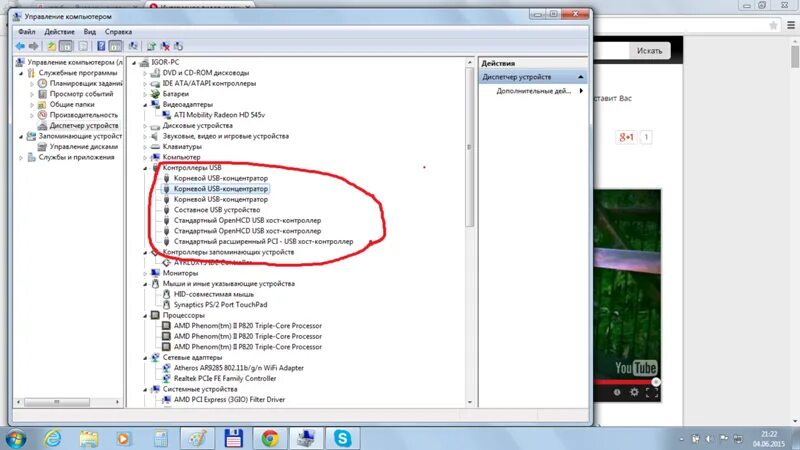Toggle Show/Hide Console Tree toolbar button
This screenshot has width=800, height=450.
[66, 46]
